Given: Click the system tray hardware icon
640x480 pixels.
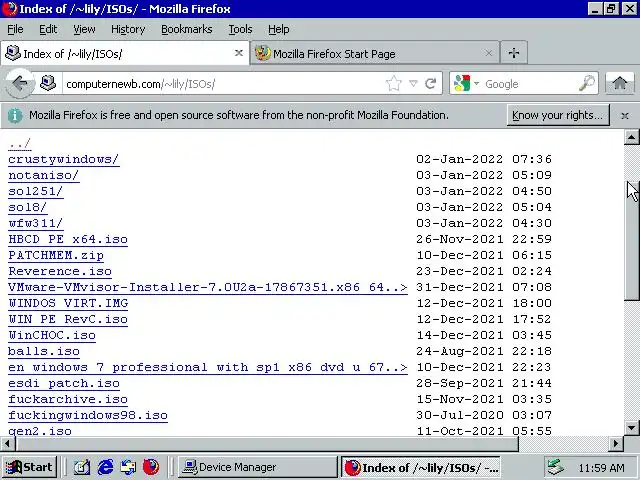Looking at the screenshot, I should tap(556, 467).
